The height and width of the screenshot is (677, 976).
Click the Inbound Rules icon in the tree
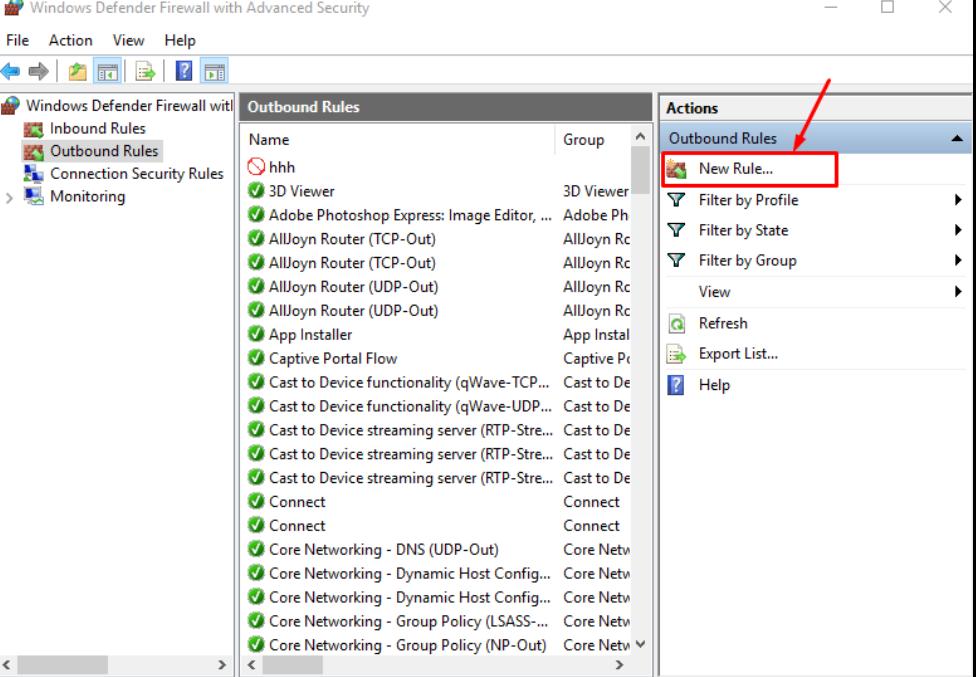[34, 129]
